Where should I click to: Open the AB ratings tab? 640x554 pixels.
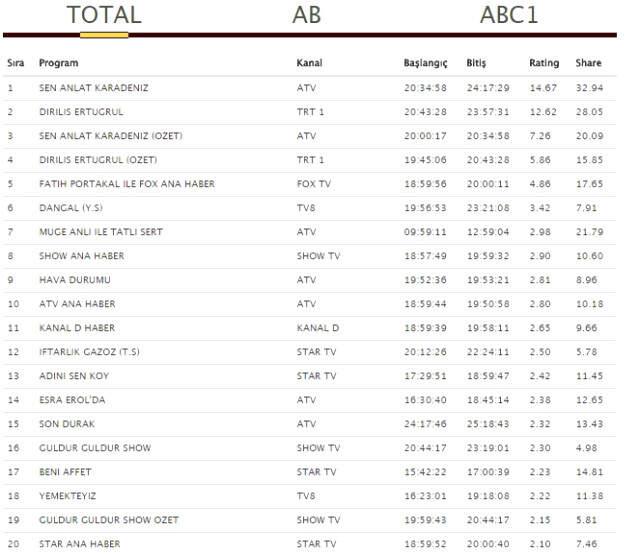tap(307, 16)
